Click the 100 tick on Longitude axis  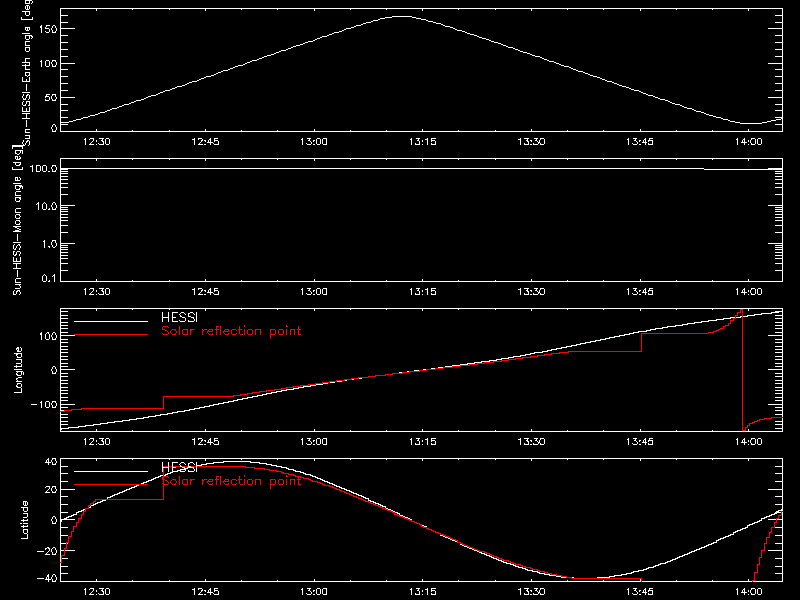[x=48, y=336]
